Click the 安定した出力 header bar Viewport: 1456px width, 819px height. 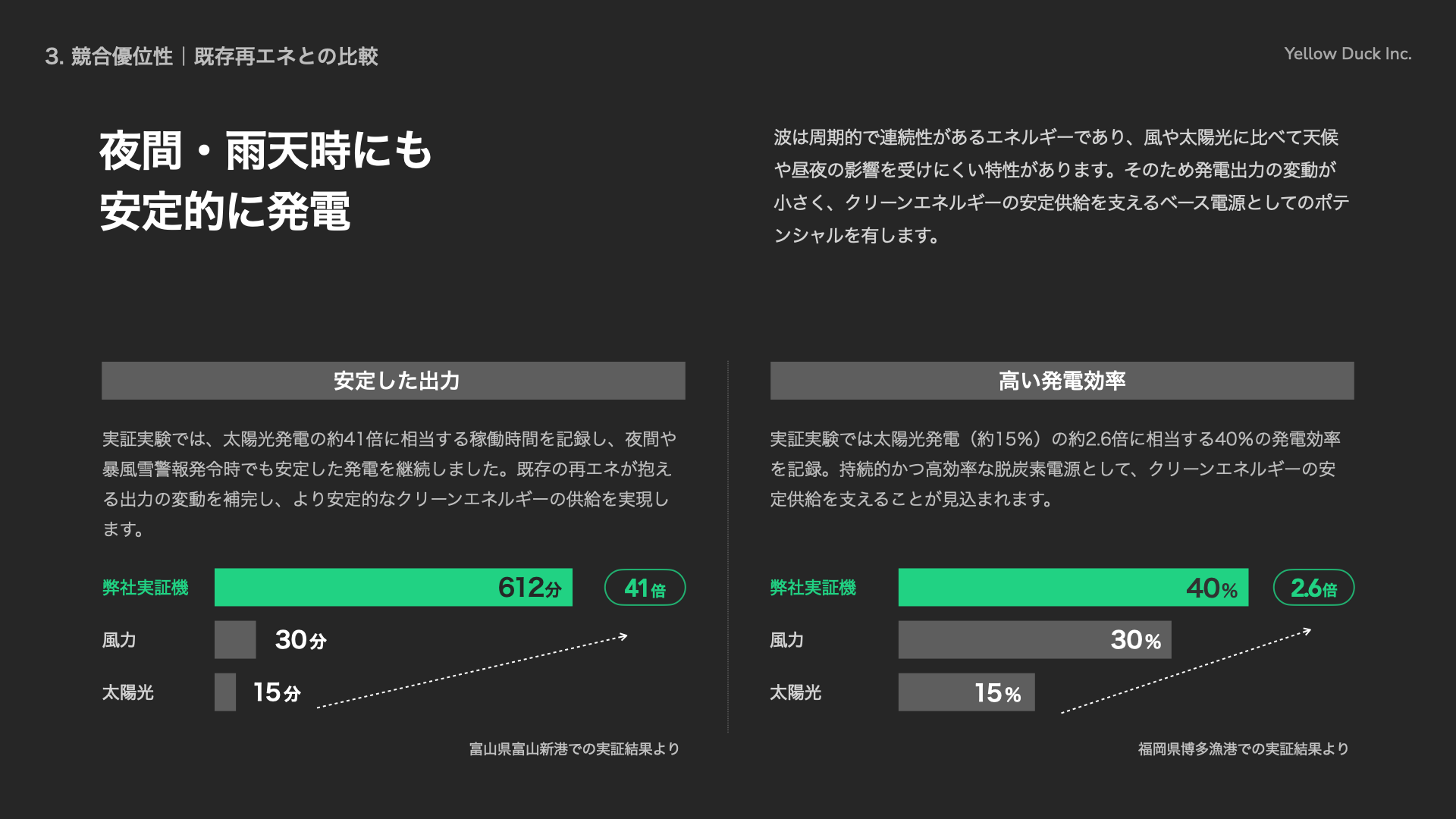click(x=393, y=381)
